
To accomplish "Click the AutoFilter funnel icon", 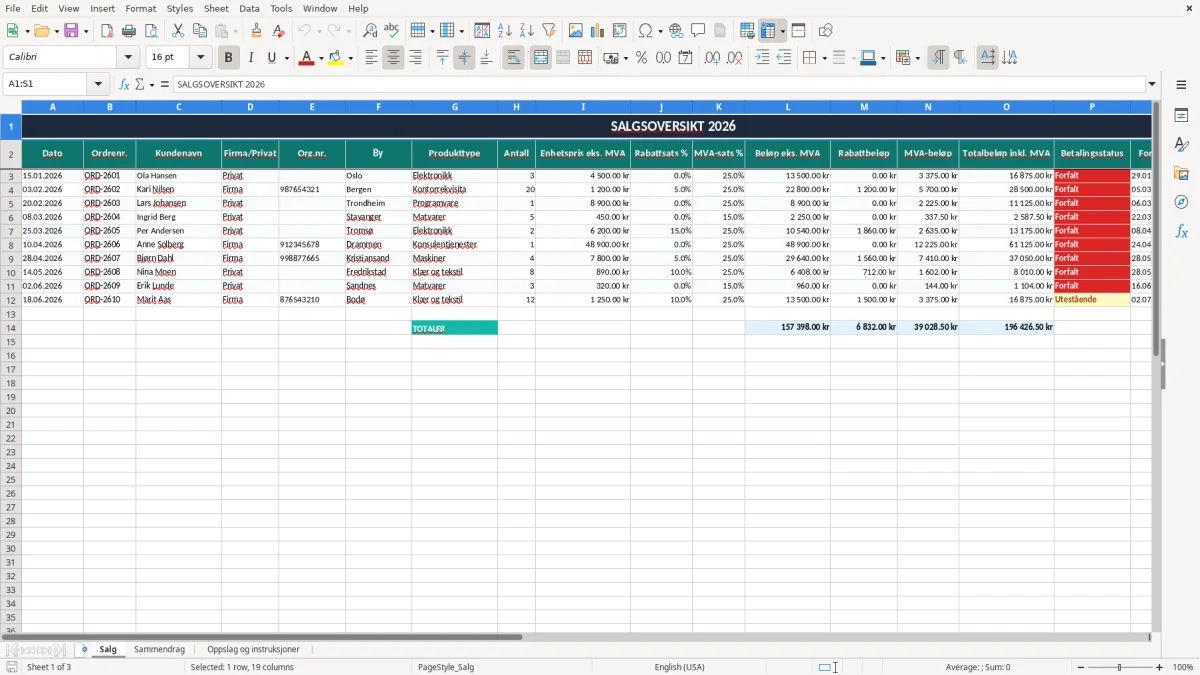I will point(549,31).
